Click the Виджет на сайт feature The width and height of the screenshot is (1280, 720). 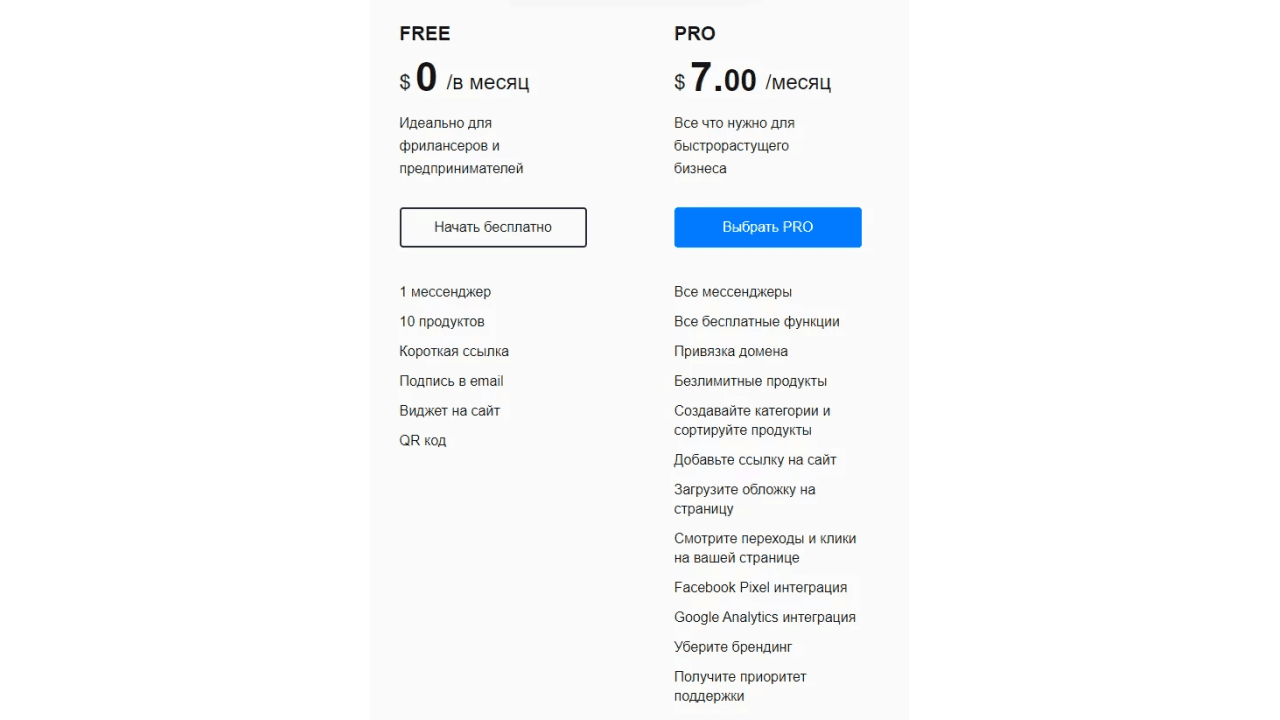[x=450, y=411]
